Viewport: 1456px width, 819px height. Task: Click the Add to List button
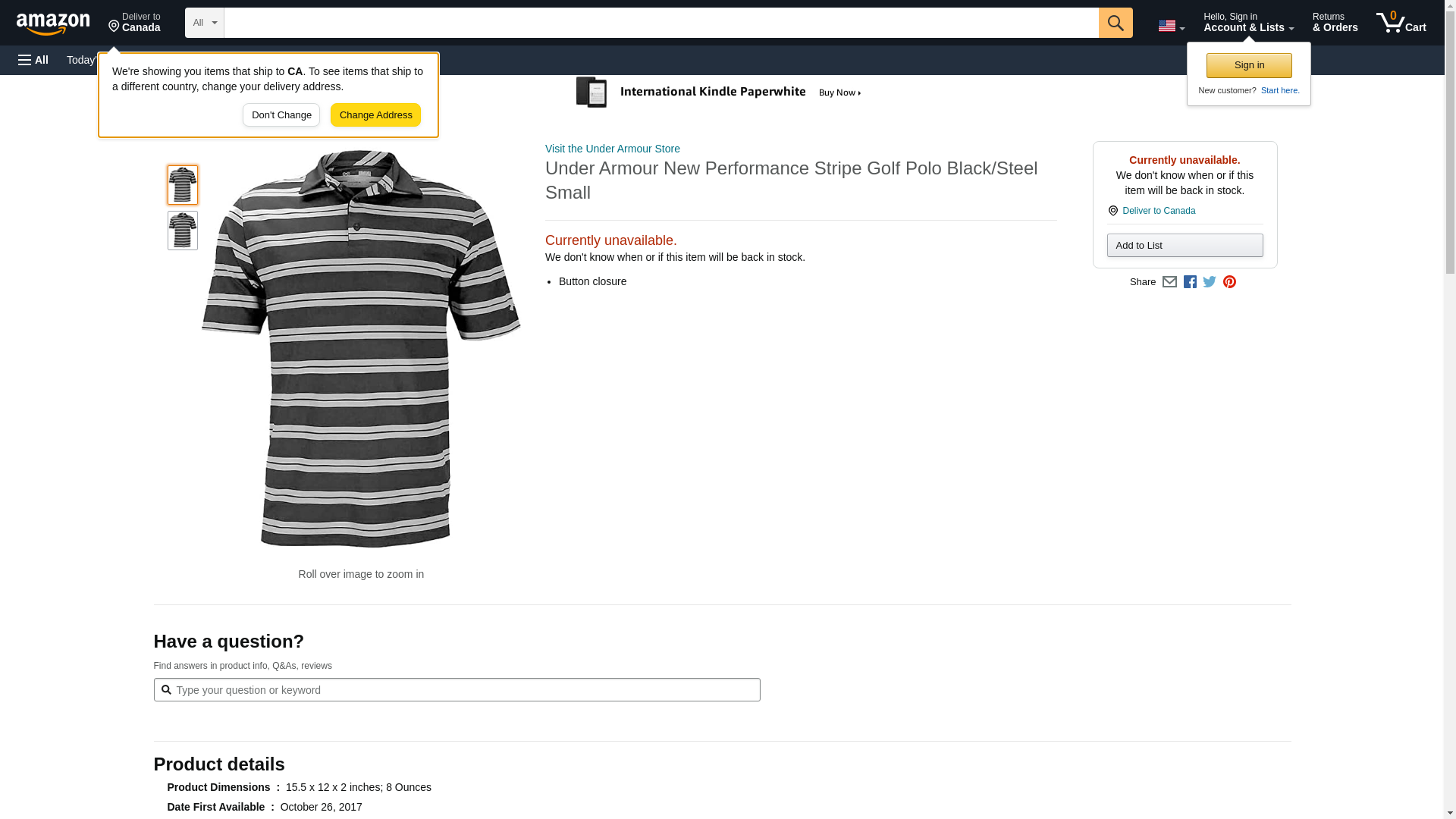click(x=1185, y=245)
